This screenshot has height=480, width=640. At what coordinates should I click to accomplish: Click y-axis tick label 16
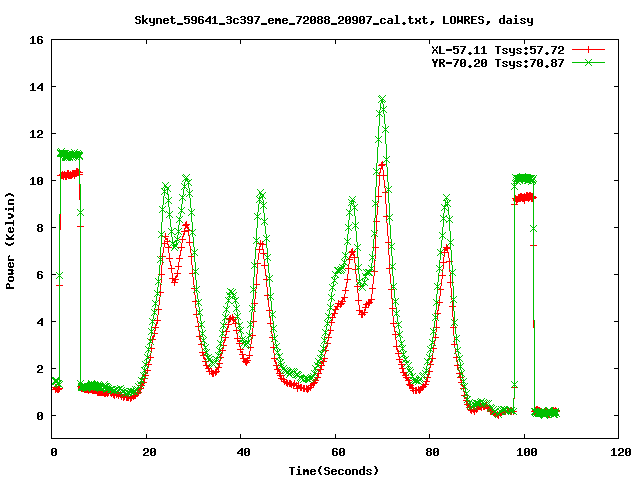tap(36, 40)
